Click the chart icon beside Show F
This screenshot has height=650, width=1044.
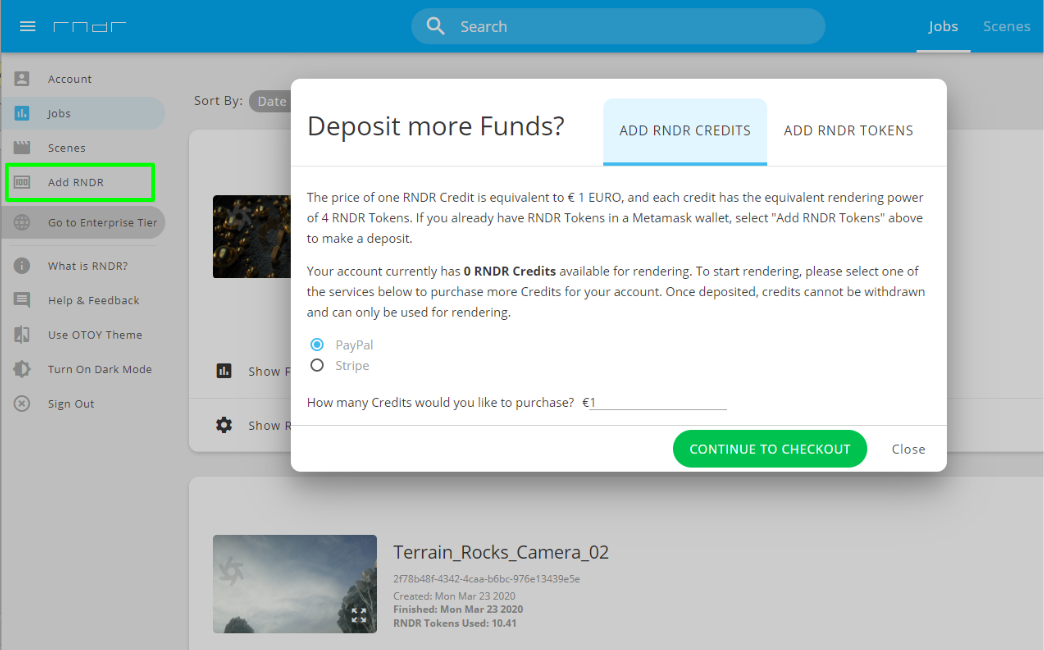click(224, 371)
